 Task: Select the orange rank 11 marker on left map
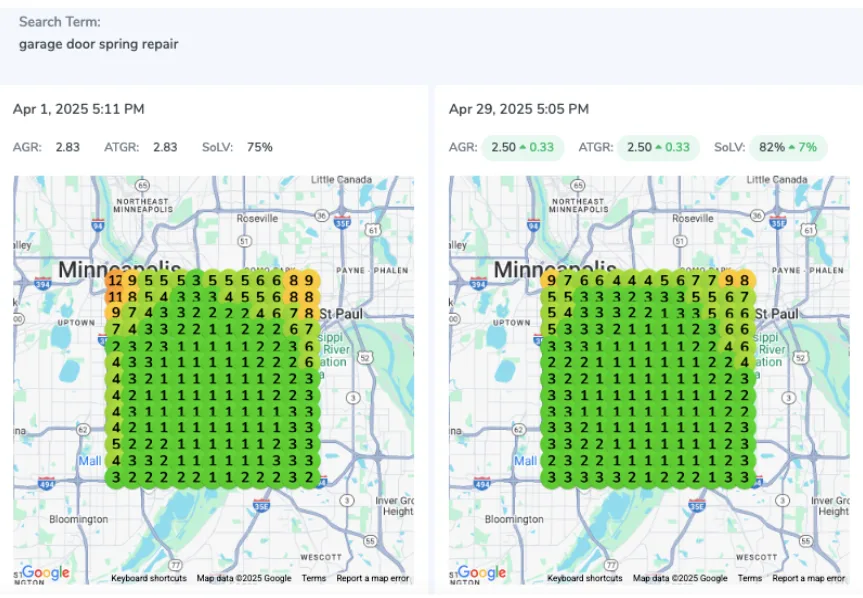pos(116,297)
